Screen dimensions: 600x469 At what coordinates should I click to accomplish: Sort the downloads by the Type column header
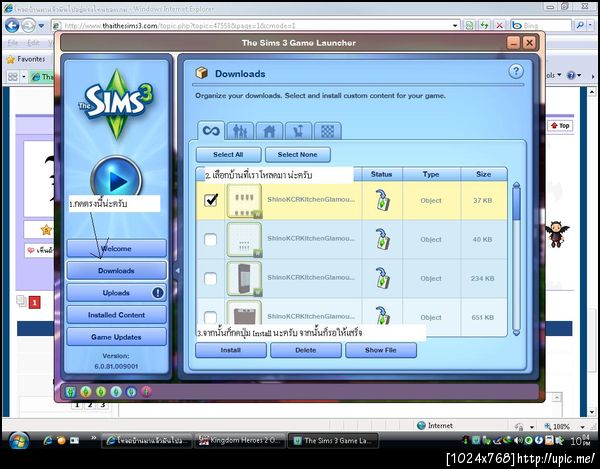coord(431,174)
